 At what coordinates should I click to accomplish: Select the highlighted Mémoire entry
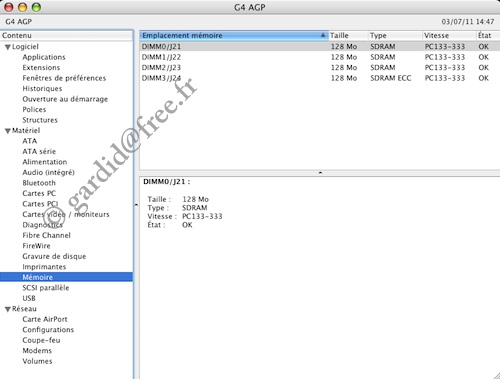point(66,277)
